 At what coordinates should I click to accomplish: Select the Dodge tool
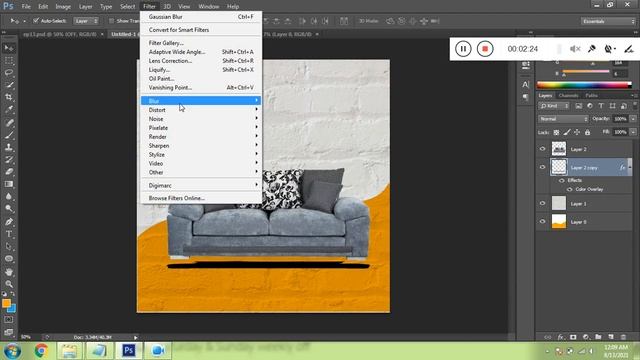[x=9, y=209]
